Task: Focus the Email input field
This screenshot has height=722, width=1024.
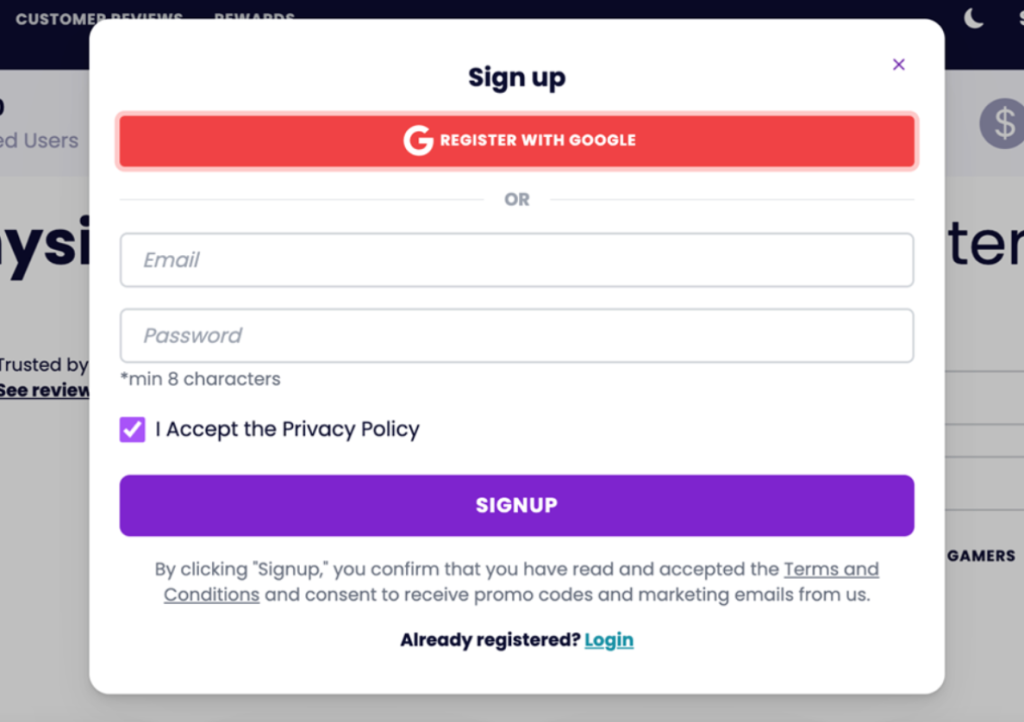Action: pos(516,260)
